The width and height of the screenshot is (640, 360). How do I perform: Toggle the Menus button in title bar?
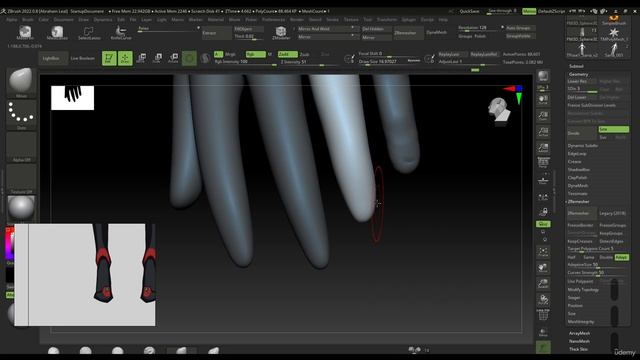click(x=529, y=11)
